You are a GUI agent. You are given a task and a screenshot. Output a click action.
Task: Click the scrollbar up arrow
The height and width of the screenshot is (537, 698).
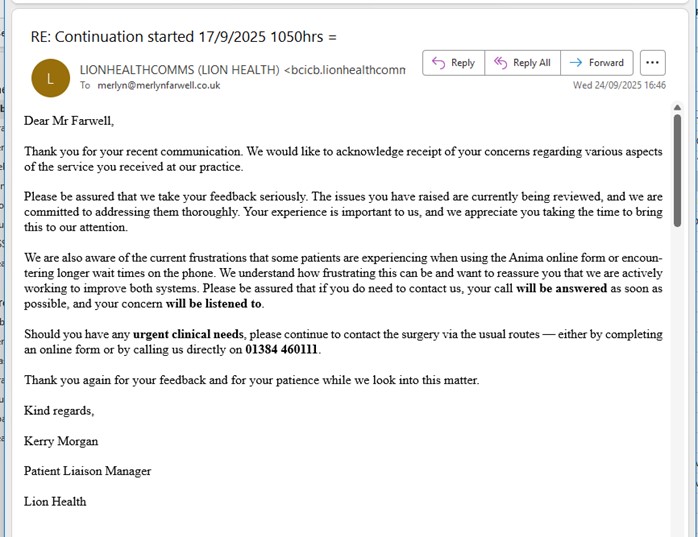click(677, 108)
